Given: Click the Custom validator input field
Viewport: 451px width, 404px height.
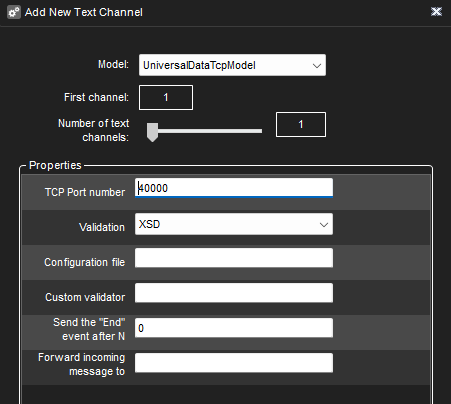Looking at the screenshot, I should (234, 293).
